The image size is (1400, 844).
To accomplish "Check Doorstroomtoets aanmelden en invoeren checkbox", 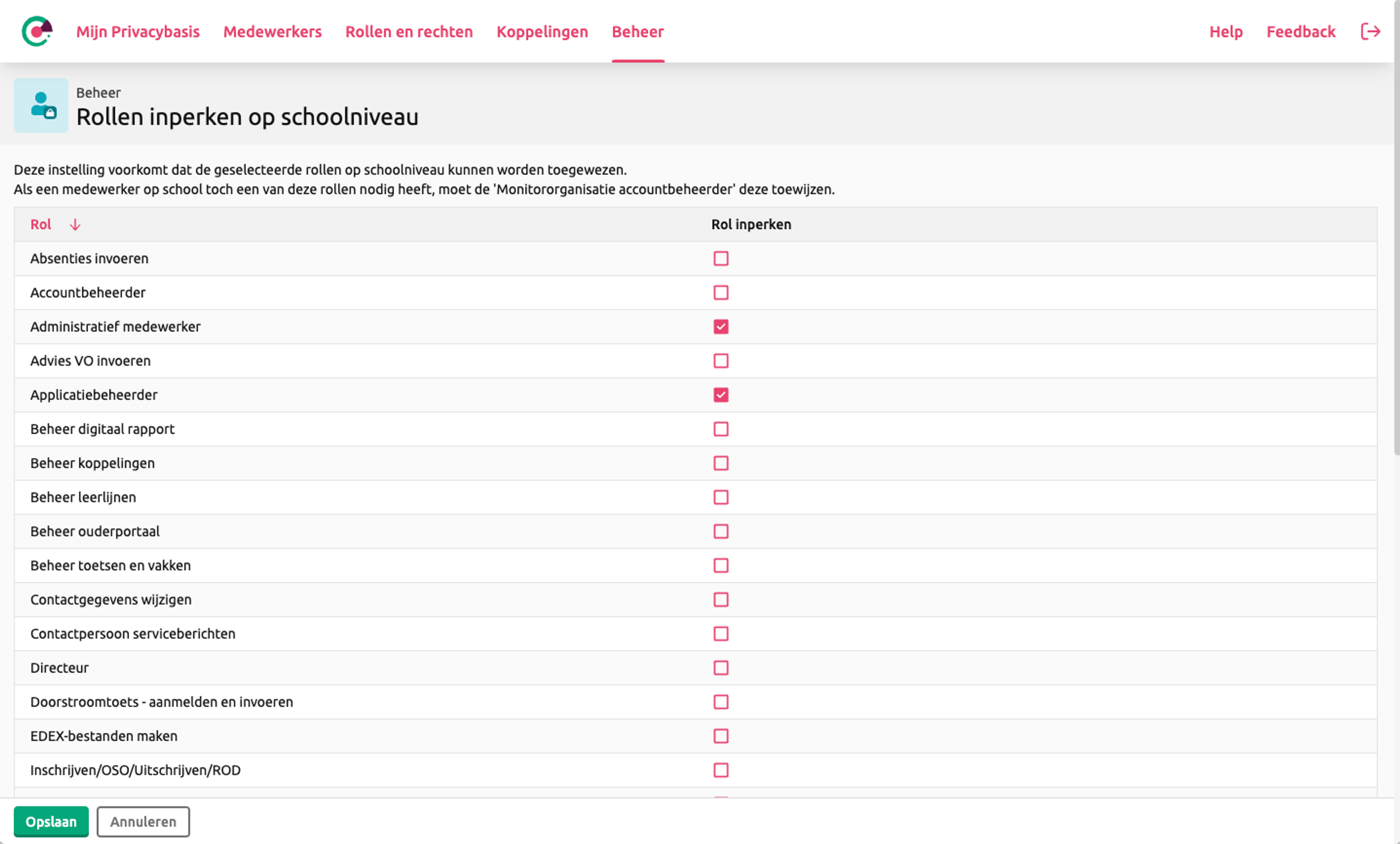I will (x=720, y=702).
